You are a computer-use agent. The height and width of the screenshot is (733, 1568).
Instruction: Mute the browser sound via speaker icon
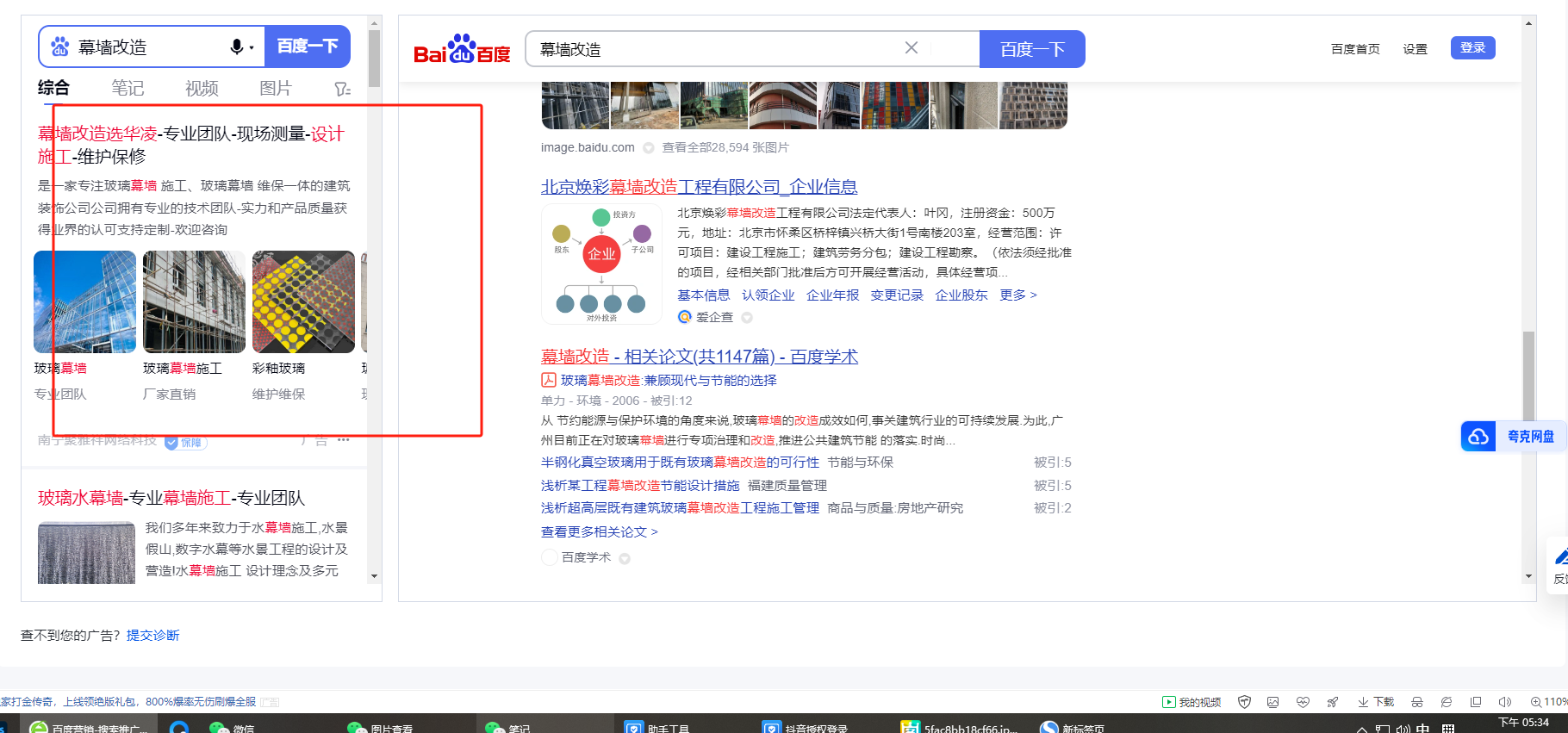pos(1505,702)
